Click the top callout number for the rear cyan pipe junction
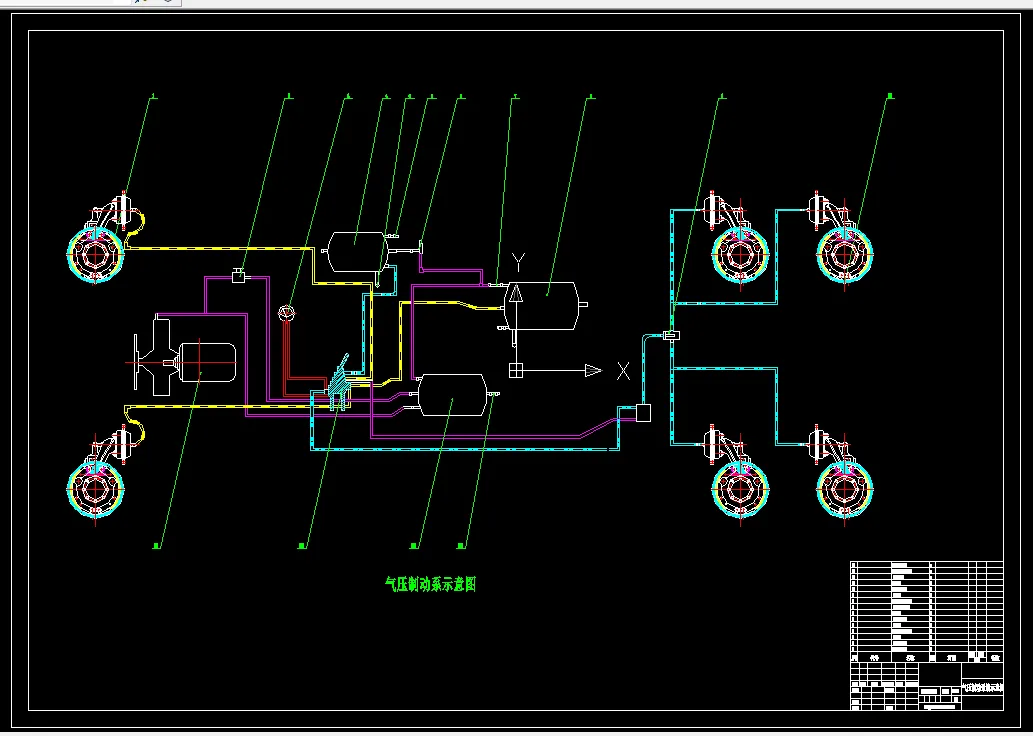This screenshot has height=736, width=1033. coord(723,98)
